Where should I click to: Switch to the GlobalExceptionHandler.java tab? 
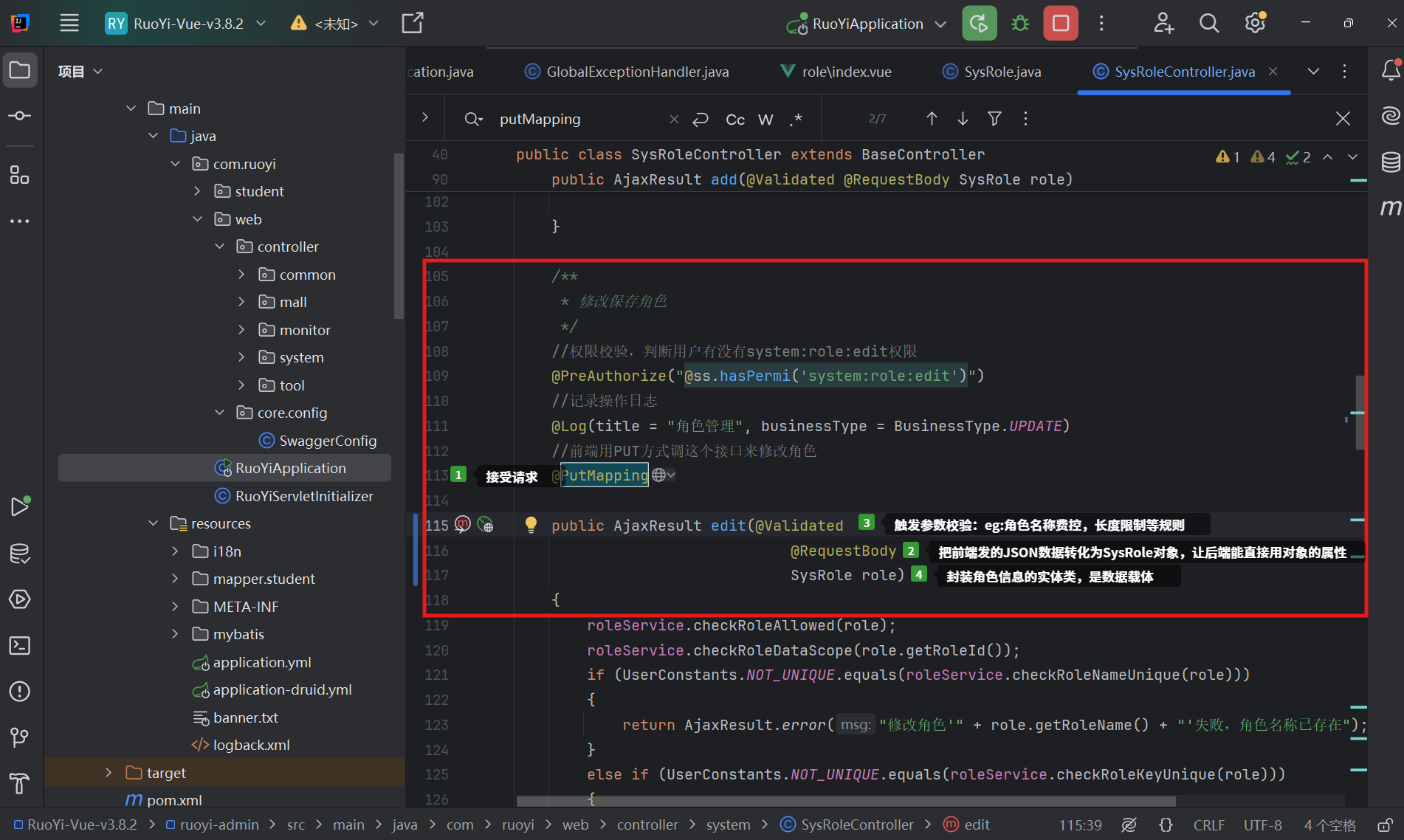click(627, 72)
